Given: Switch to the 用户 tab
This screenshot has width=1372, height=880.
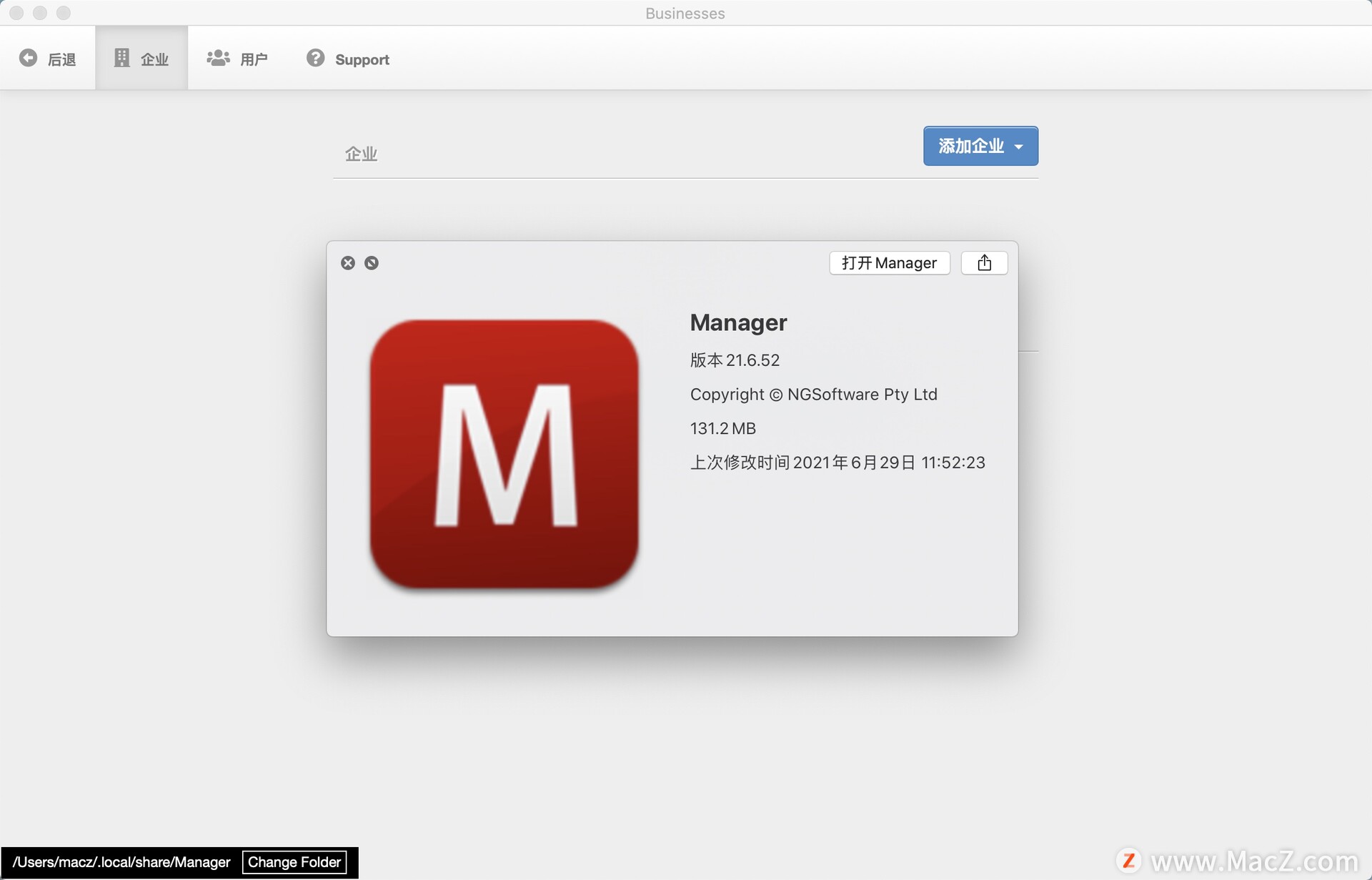Looking at the screenshot, I should click(254, 59).
